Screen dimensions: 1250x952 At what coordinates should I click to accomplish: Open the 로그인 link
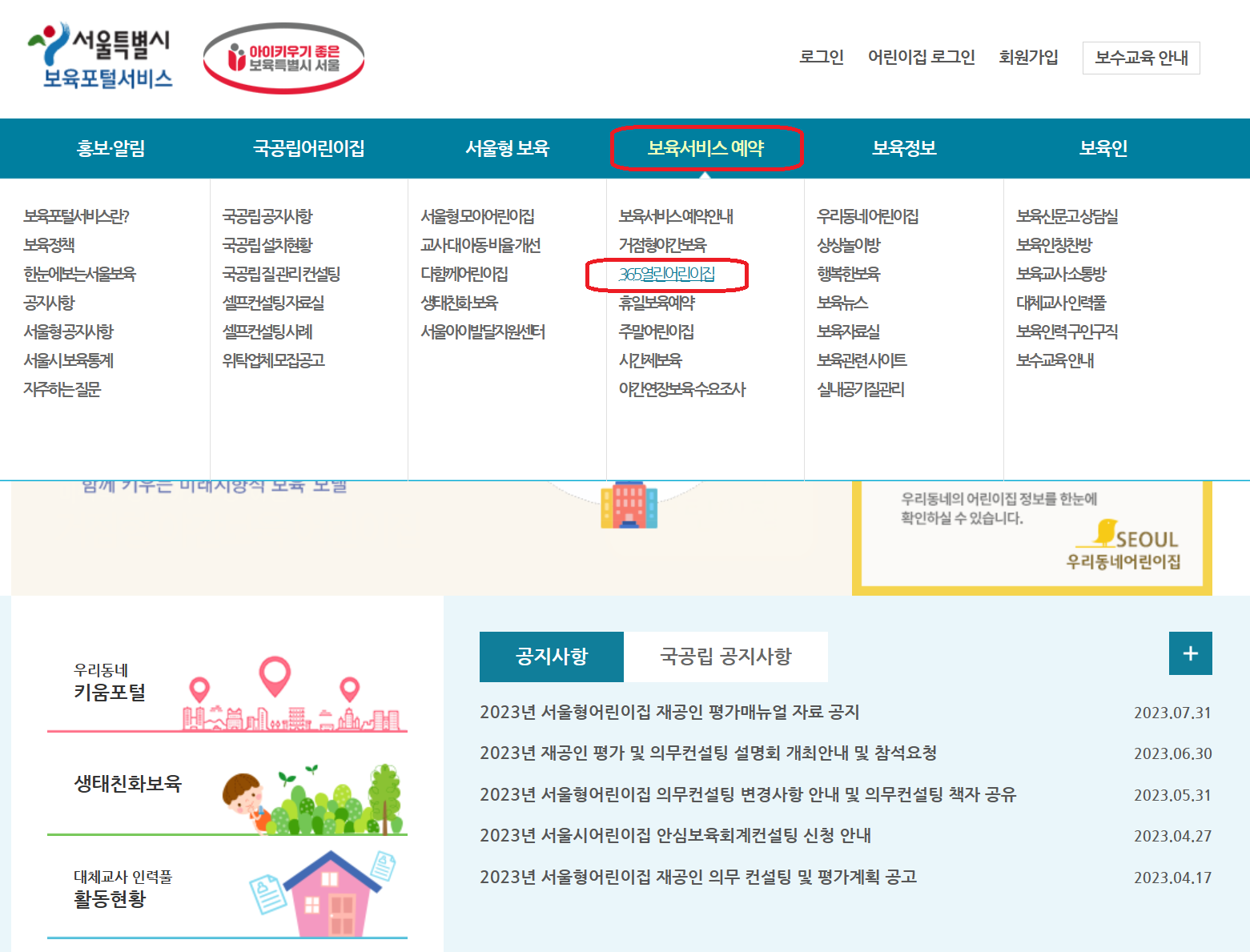[x=821, y=56]
